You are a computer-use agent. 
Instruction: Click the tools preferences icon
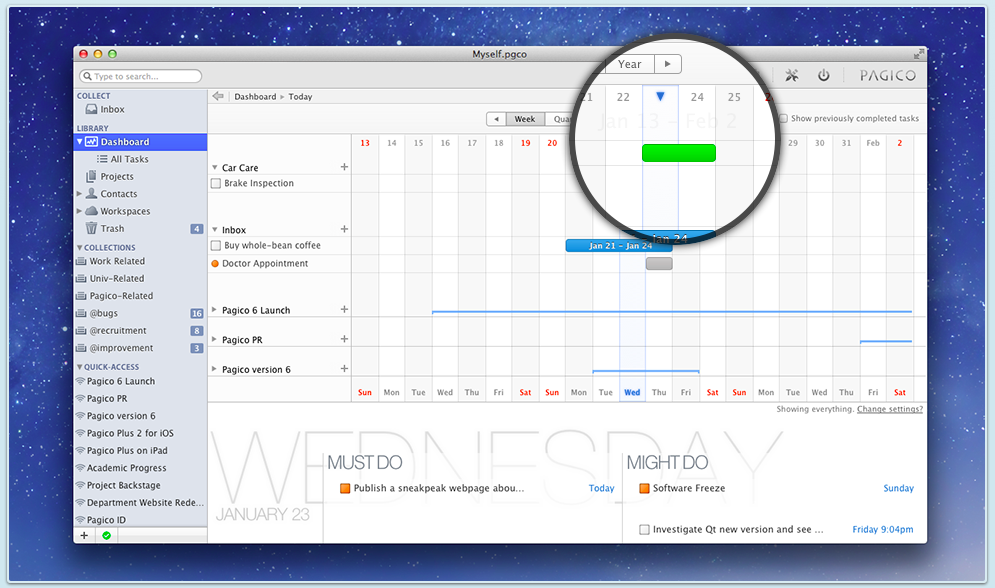click(791, 75)
